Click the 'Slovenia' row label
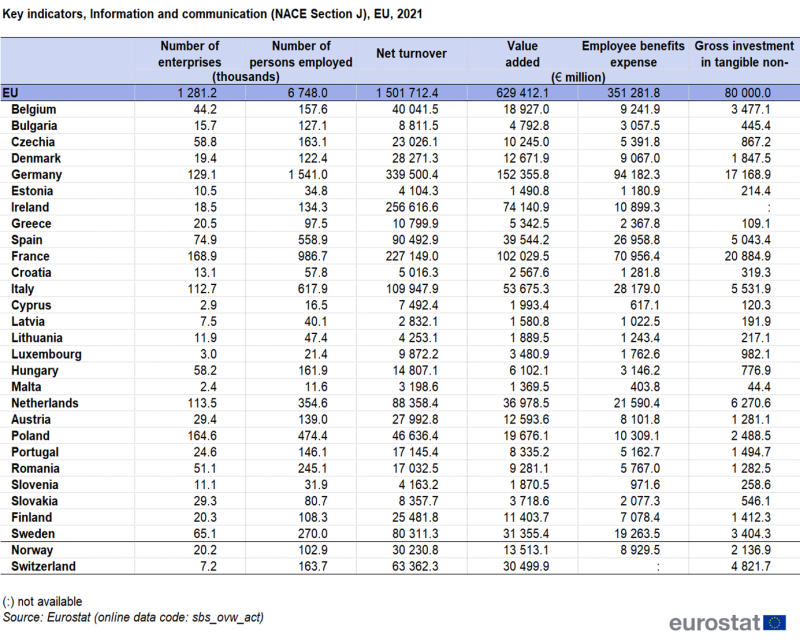The image size is (800, 641). tap(35, 485)
